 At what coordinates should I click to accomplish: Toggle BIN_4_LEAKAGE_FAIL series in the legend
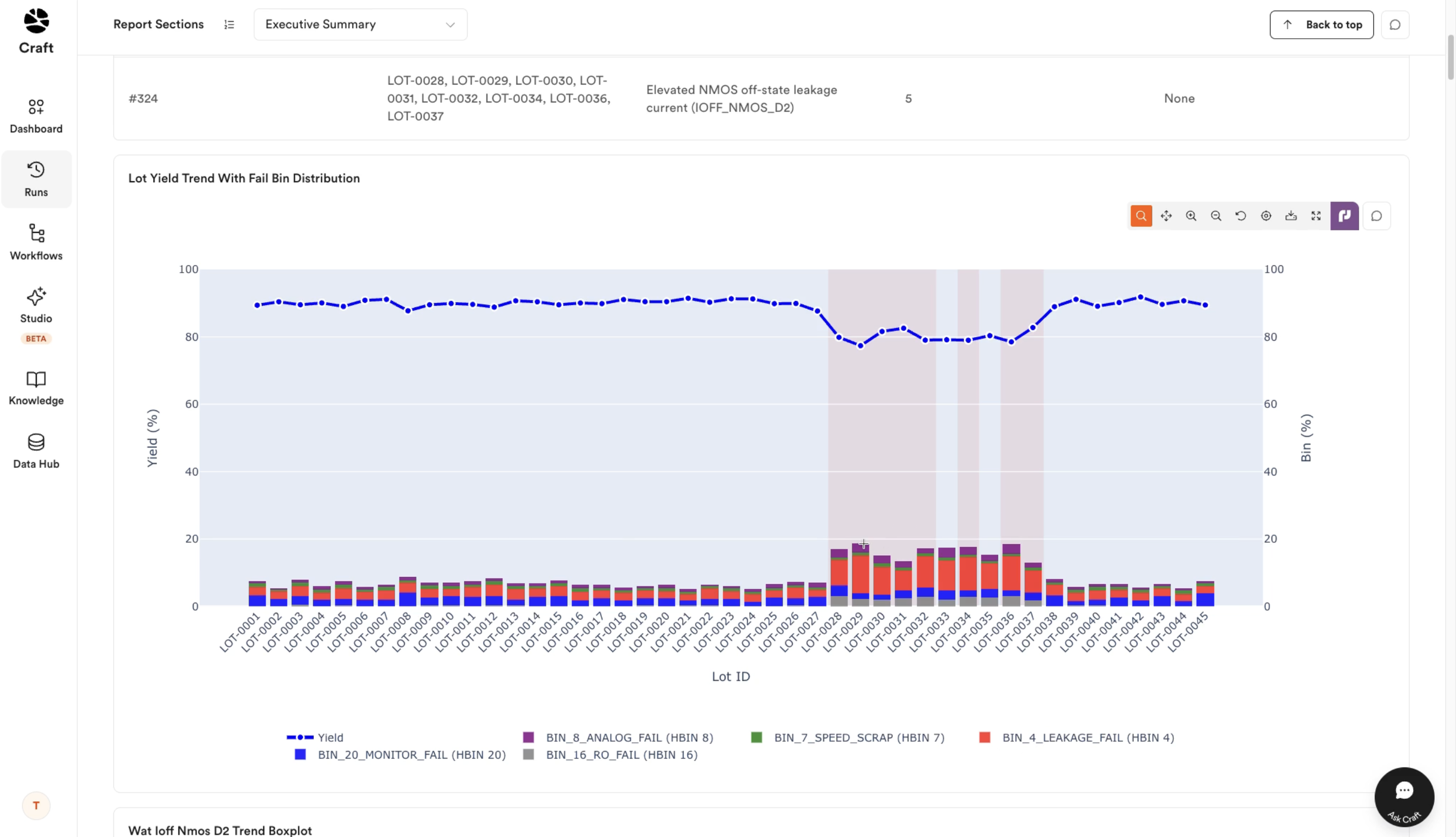[1076, 737]
